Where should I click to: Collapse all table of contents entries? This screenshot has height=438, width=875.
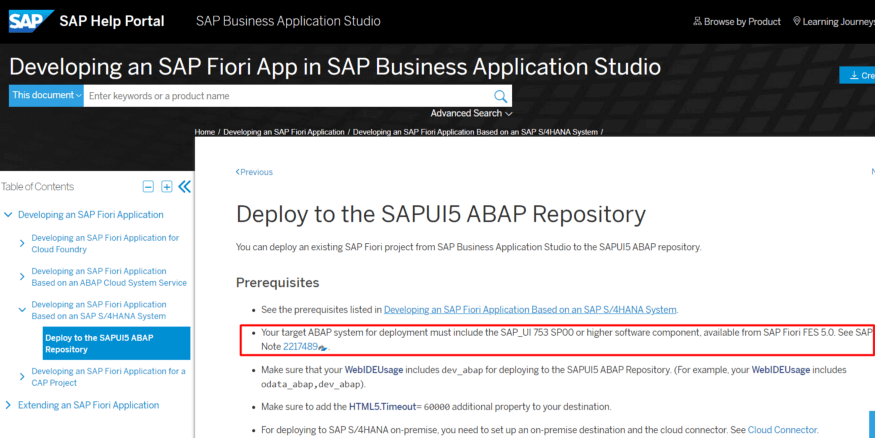point(148,186)
